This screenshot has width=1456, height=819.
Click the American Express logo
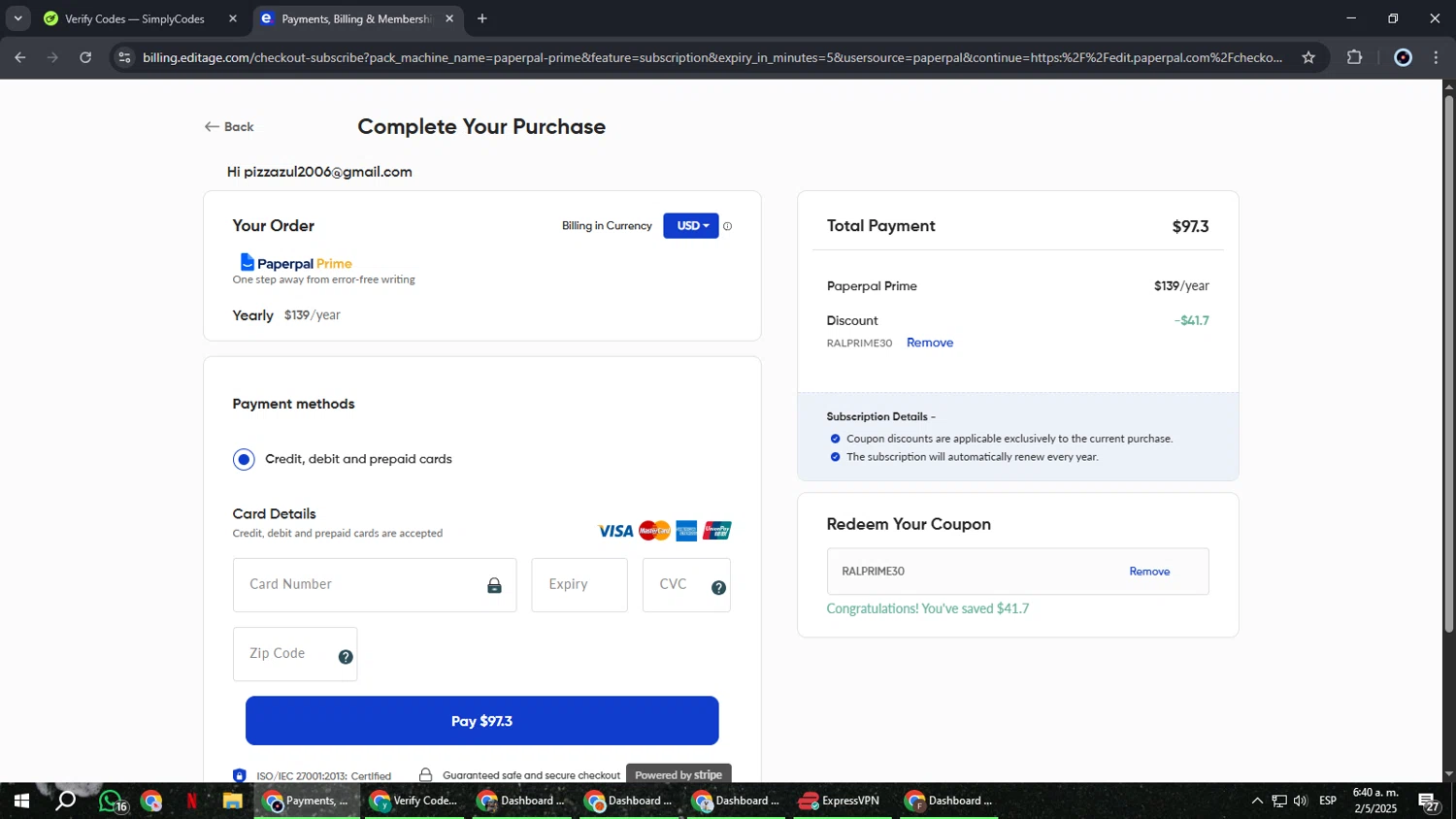point(687,531)
